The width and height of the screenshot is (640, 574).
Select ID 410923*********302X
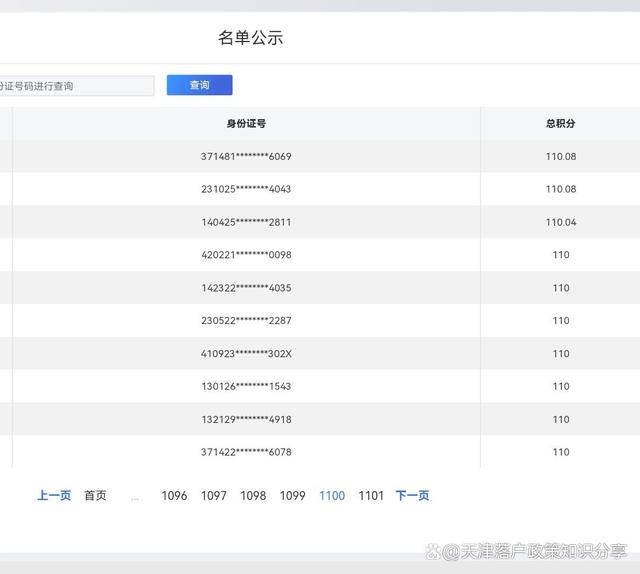246,354
